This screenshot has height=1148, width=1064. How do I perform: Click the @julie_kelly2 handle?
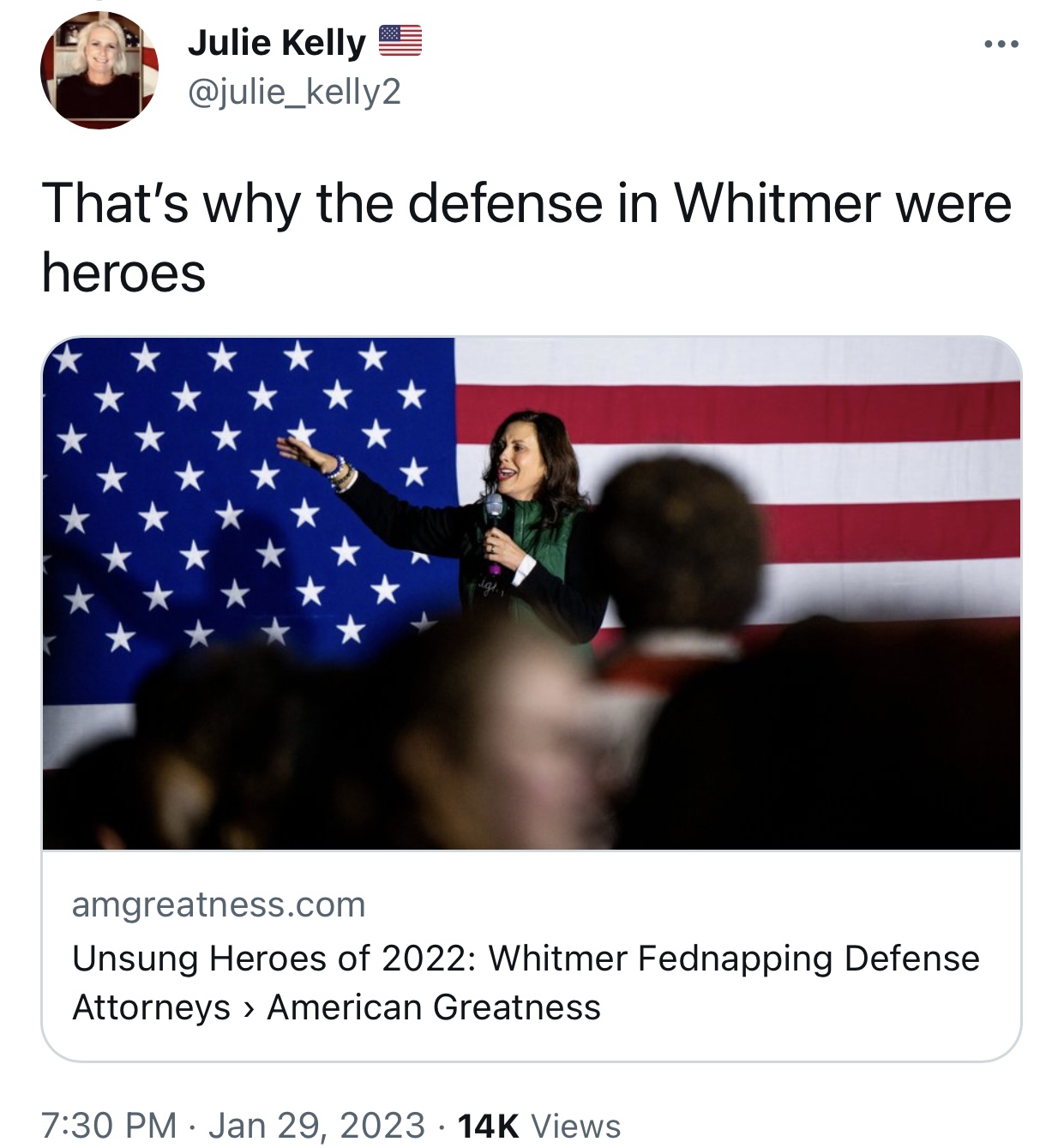(x=294, y=92)
